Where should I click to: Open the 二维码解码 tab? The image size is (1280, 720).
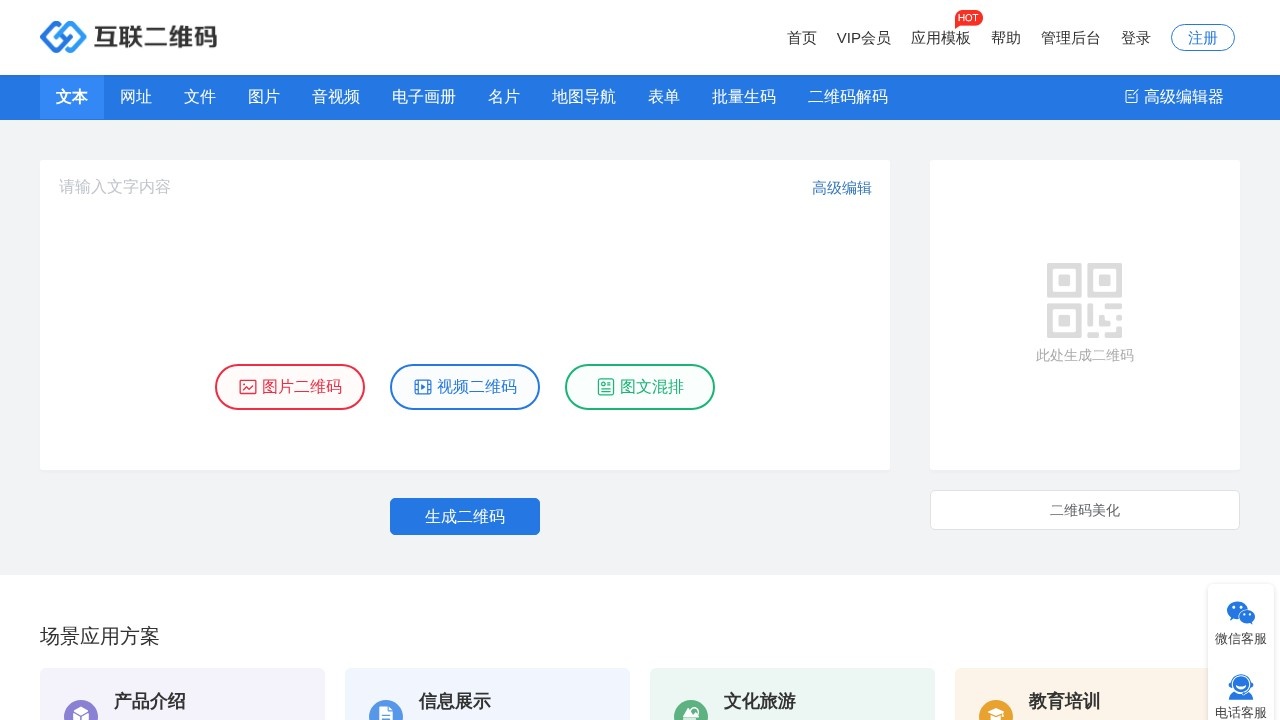[848, 97]
